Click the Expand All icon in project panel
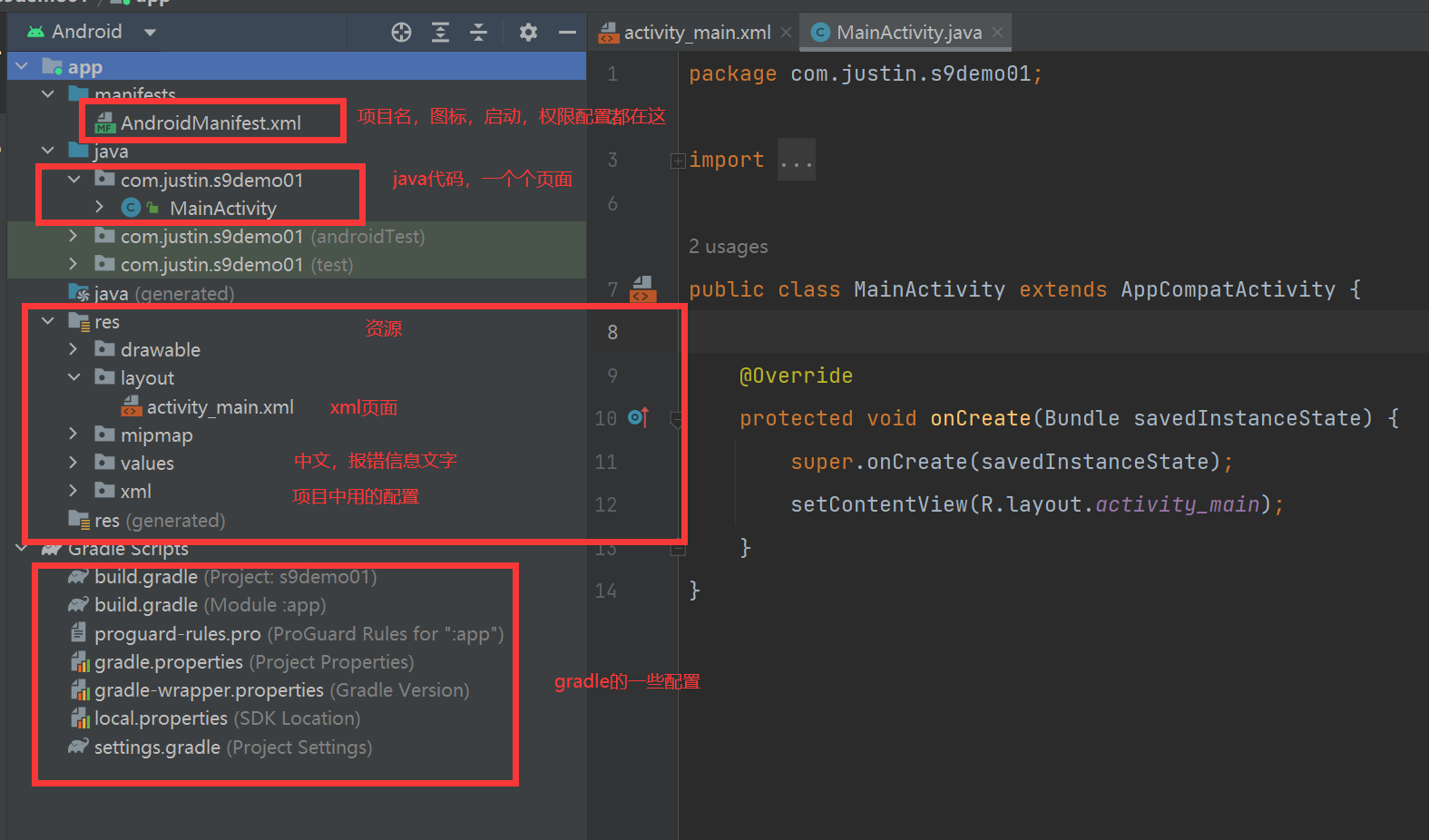1429x840 pixels. [440, 33]
